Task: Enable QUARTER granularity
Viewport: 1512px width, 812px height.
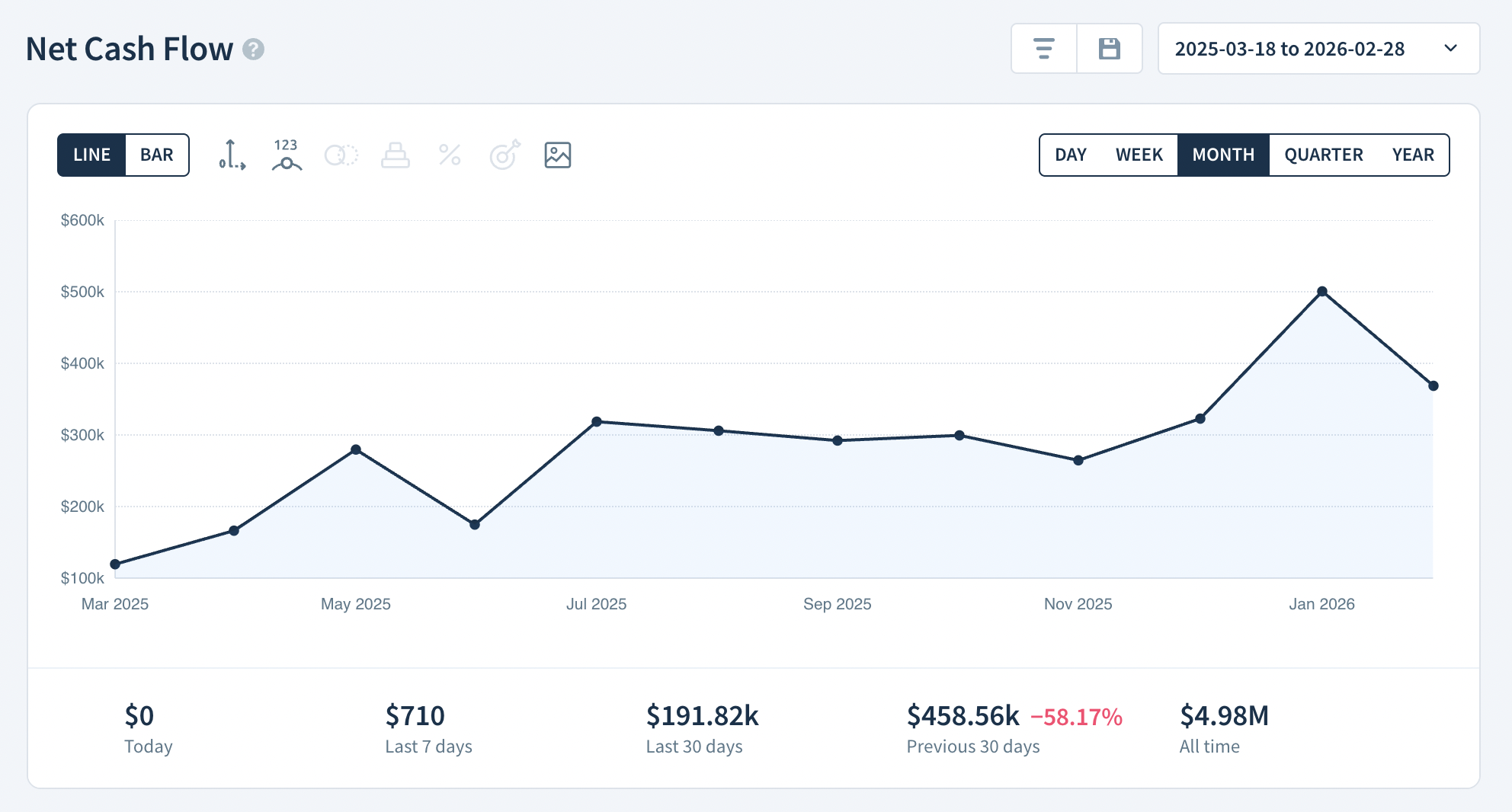Action: coord(1324,154)
